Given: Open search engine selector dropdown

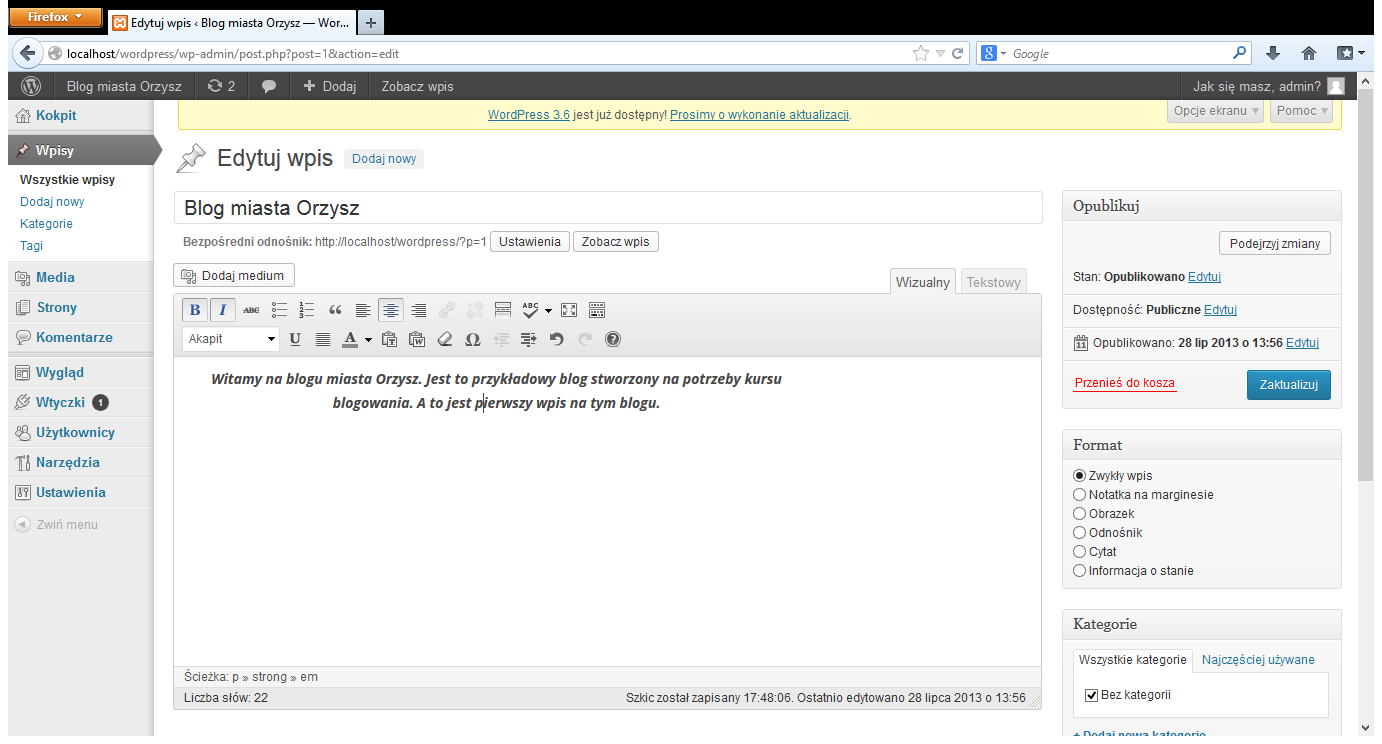Looking at the screenshot, I should click(994, 53).
